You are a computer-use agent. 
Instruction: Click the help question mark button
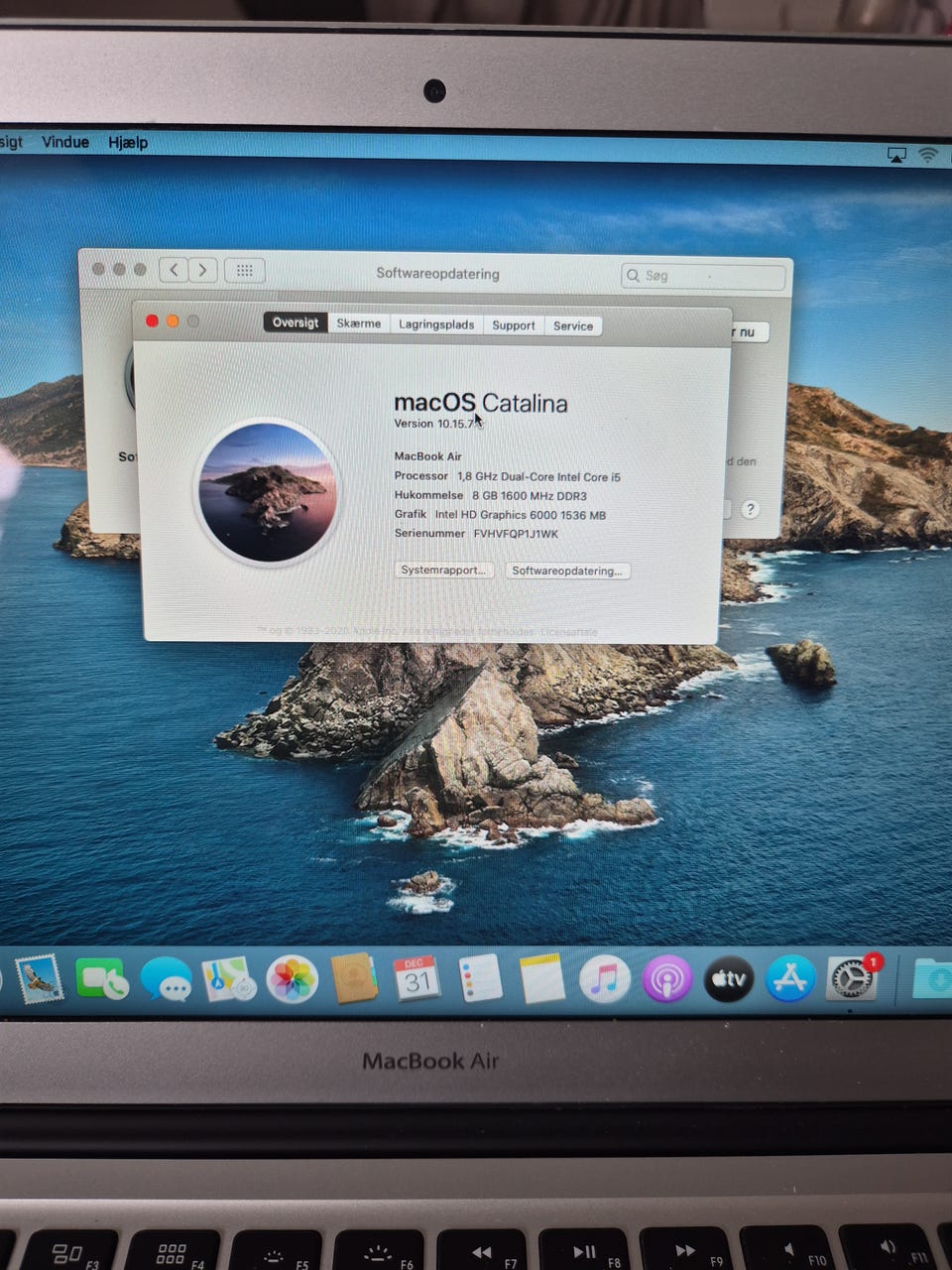pyautogui.click(x=751, y=509)
